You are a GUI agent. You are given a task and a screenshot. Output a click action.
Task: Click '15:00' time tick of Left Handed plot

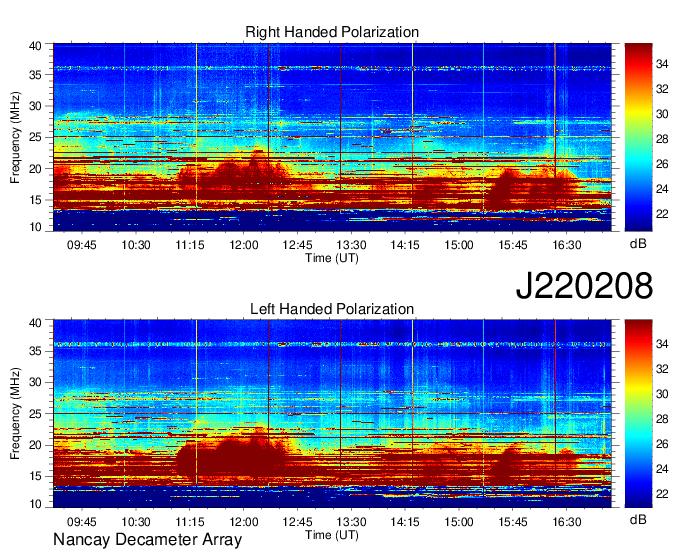coord(459,521)
